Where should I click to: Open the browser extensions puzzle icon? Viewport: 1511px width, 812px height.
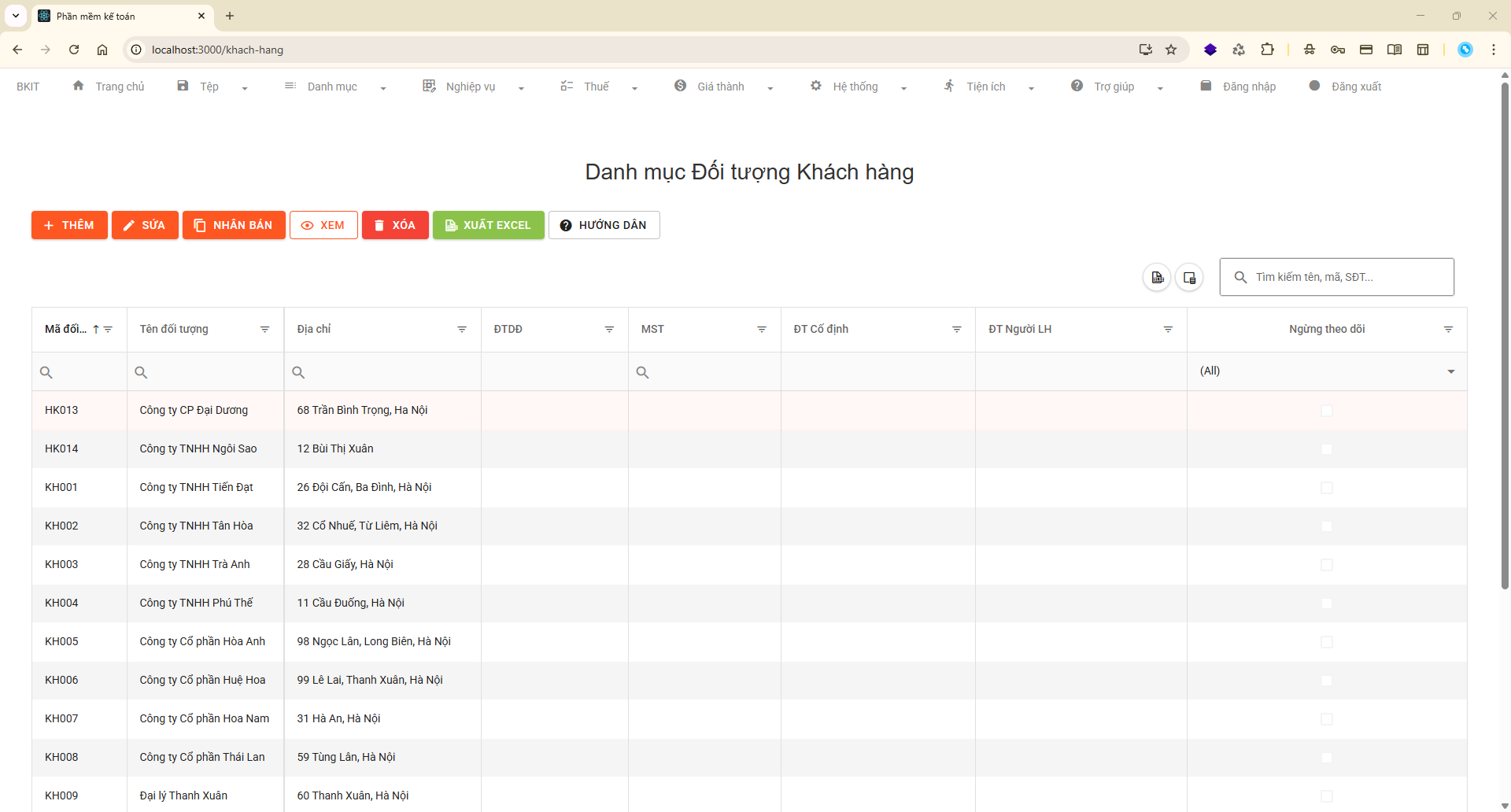1267,50
